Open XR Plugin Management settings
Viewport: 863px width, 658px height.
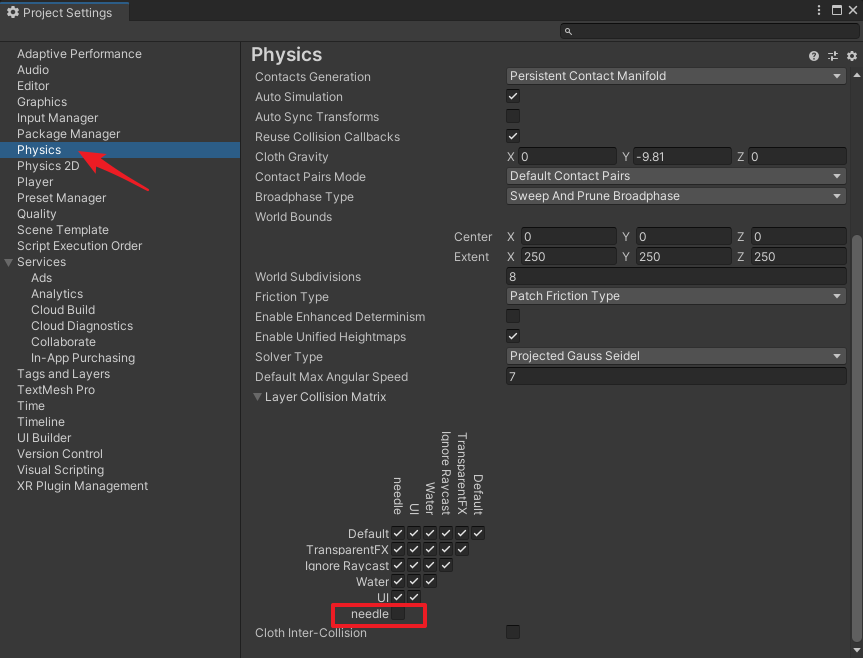(x=83, y=485)
